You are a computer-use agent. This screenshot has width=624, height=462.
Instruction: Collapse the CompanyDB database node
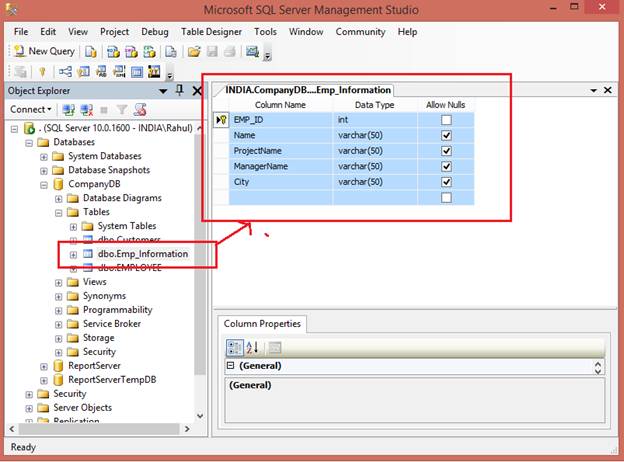pos(44,184)
